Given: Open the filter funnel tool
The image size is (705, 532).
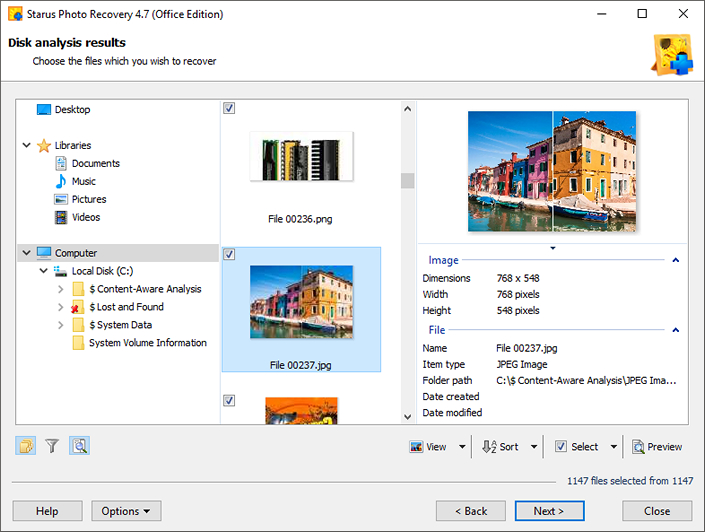Looking at the screenshot, I should click(x=52, y=446).
